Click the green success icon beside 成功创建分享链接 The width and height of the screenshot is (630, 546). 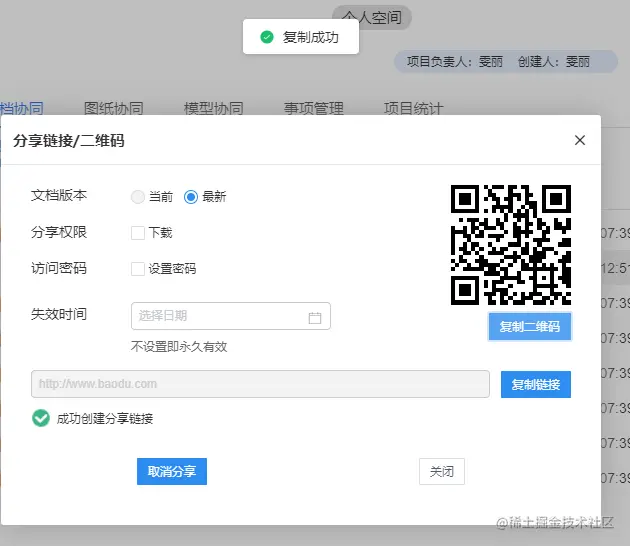41,418
